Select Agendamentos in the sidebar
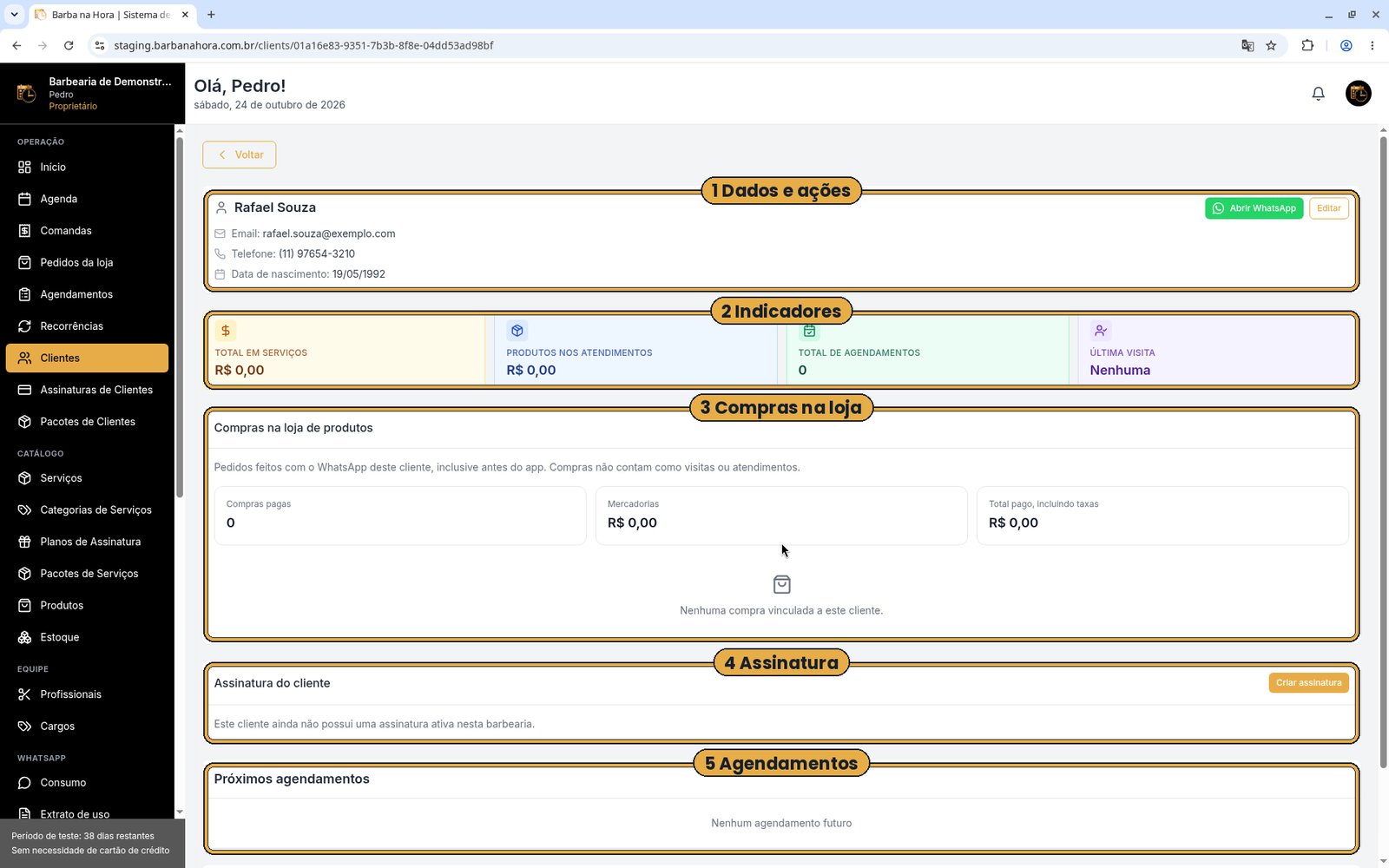This screenshot has height=868, width=1389. (x=87, y=294)
